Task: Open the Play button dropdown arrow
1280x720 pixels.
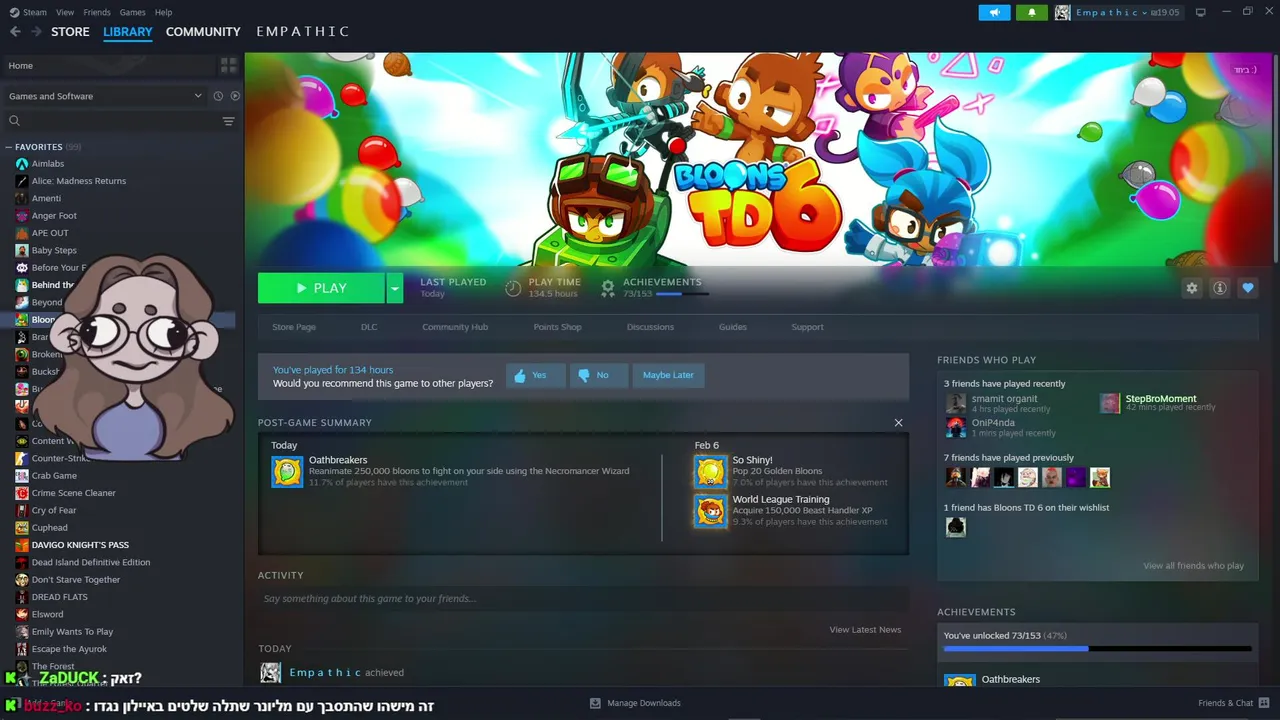Action: point(395,288)
